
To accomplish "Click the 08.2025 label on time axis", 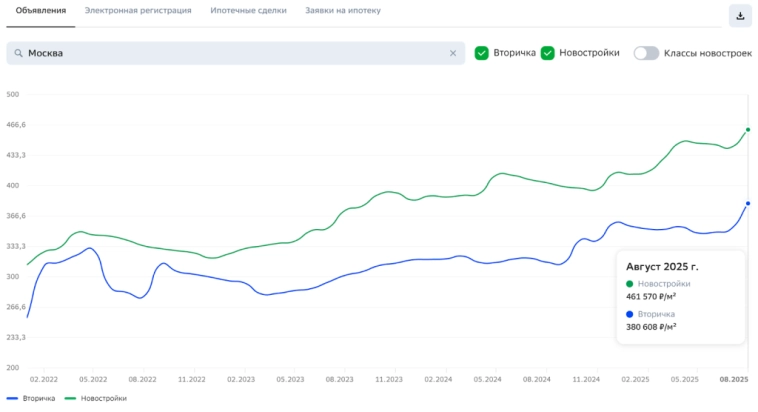I will [x=734, y=380].
